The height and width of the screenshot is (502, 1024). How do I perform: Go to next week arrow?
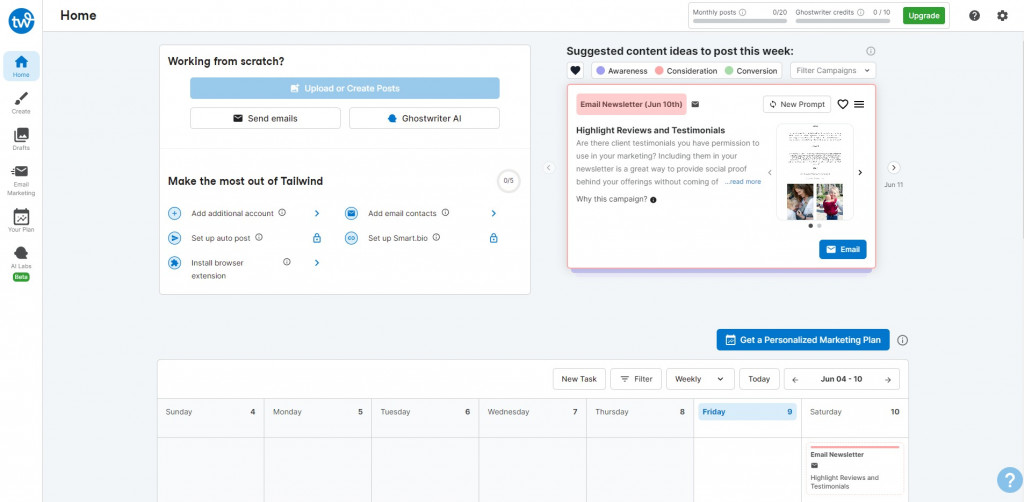[888, 379]
